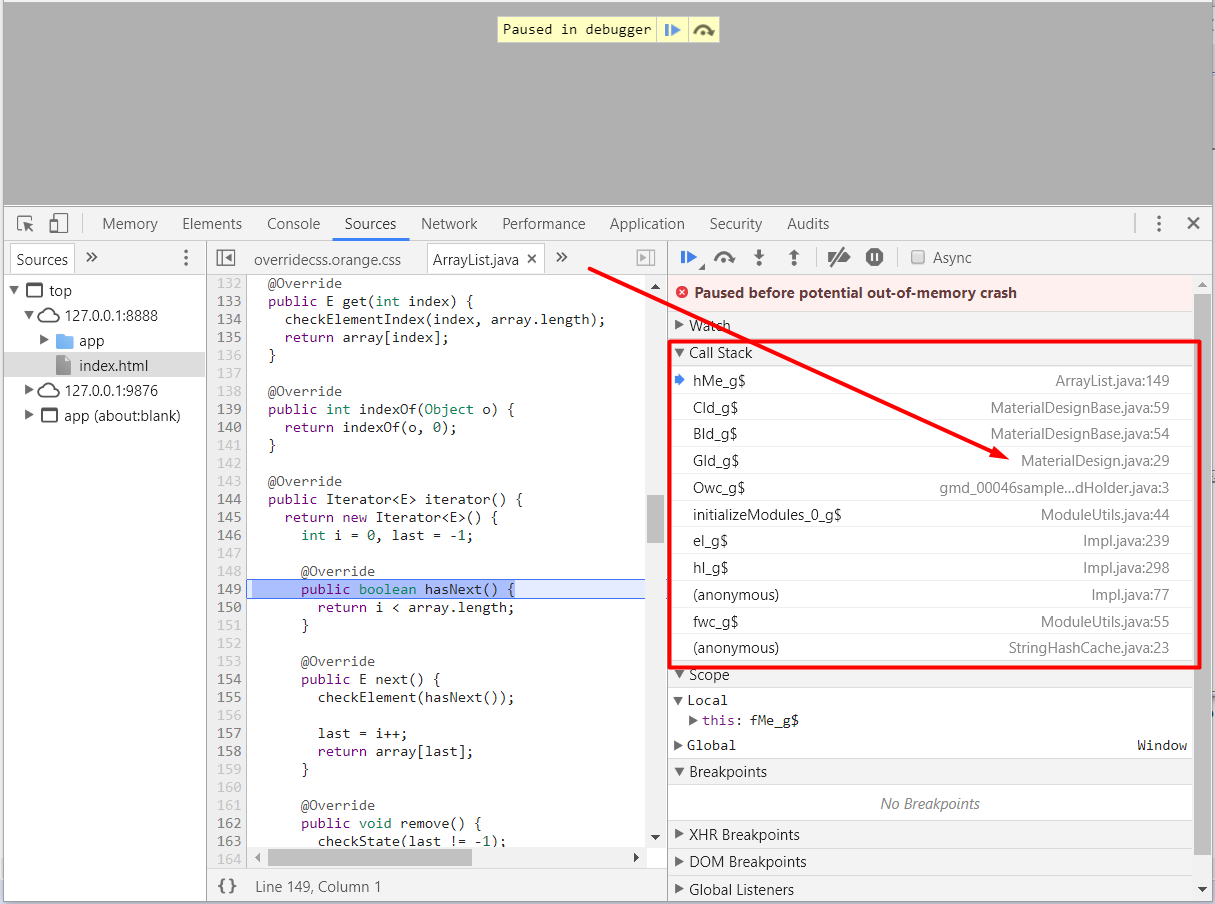Resume script from the Paused in debugger overlay
The image size is (1215, 904).
[673, 30]
